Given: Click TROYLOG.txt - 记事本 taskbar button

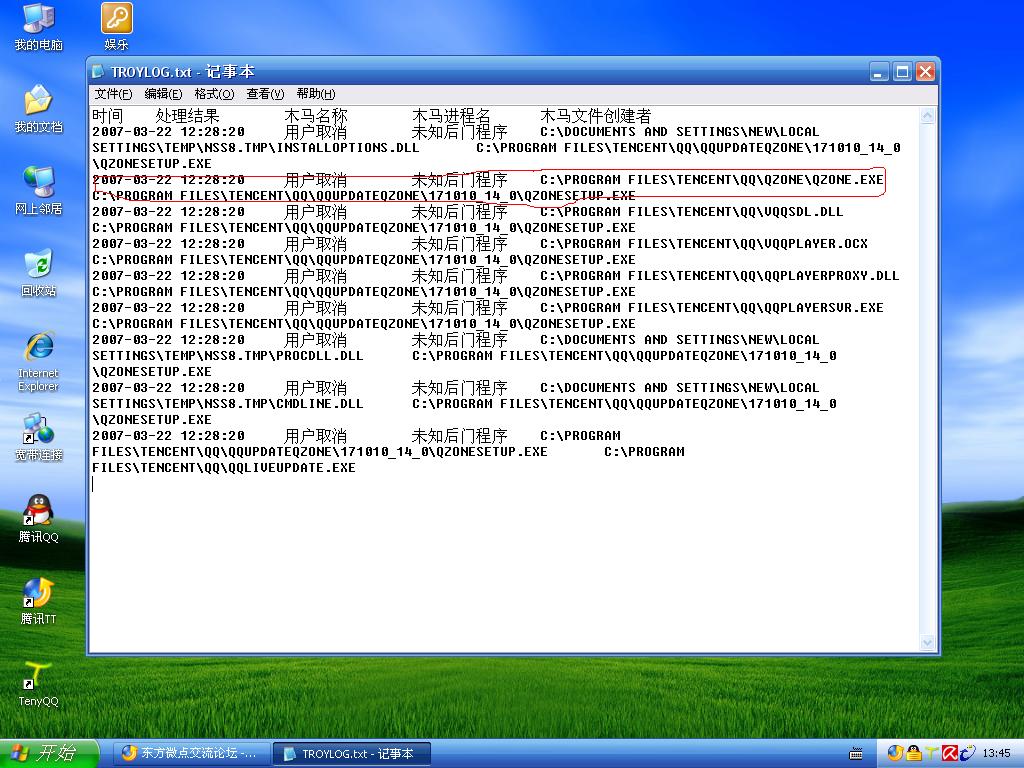Looking at the screenshot, I should pos(351,753).
